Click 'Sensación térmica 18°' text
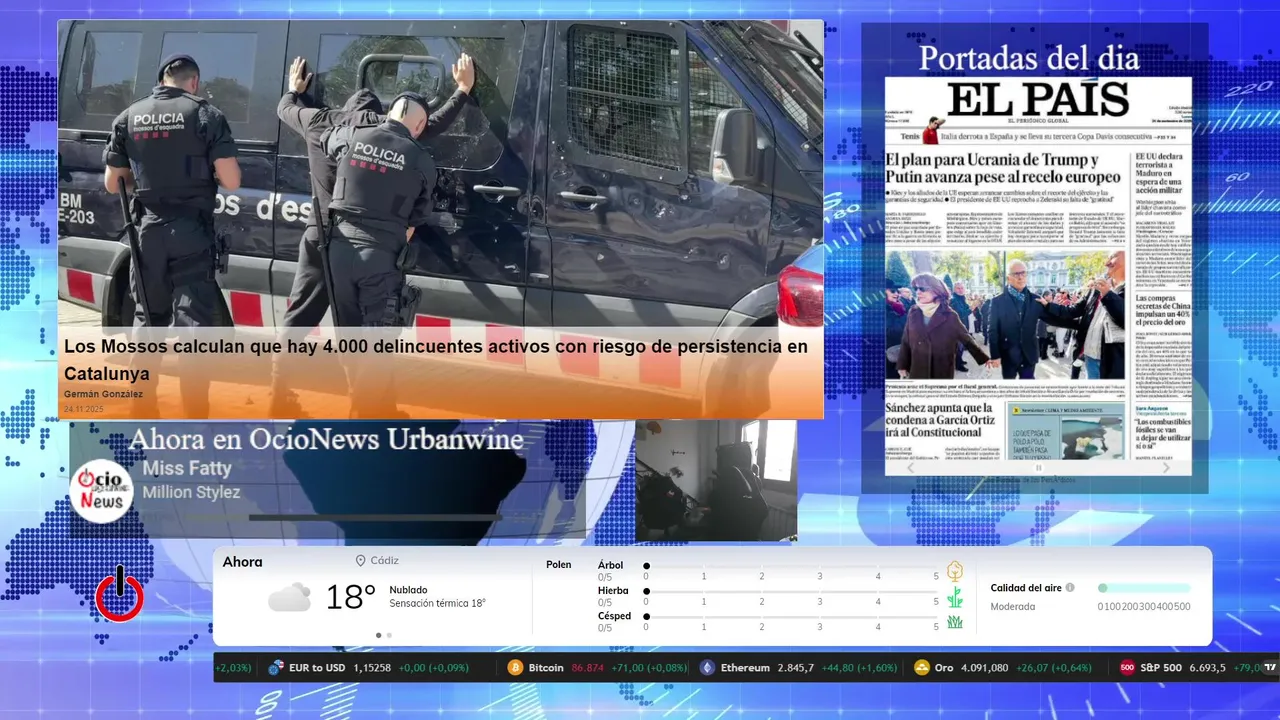 coord(438,603)
